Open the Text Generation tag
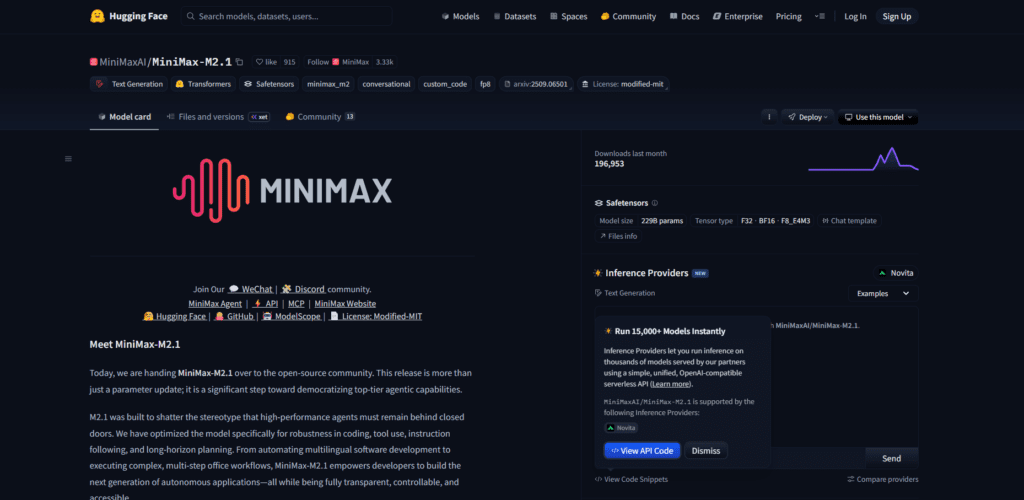The image size is (1024, 500). 129,84
